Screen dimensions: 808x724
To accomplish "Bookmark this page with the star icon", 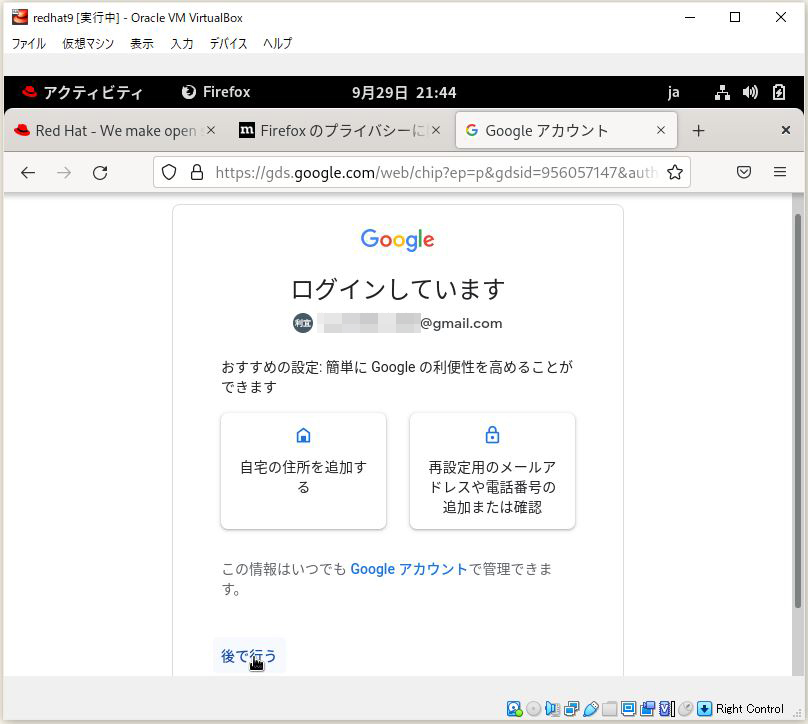I will pyautogui.click(x=675, y=172).
